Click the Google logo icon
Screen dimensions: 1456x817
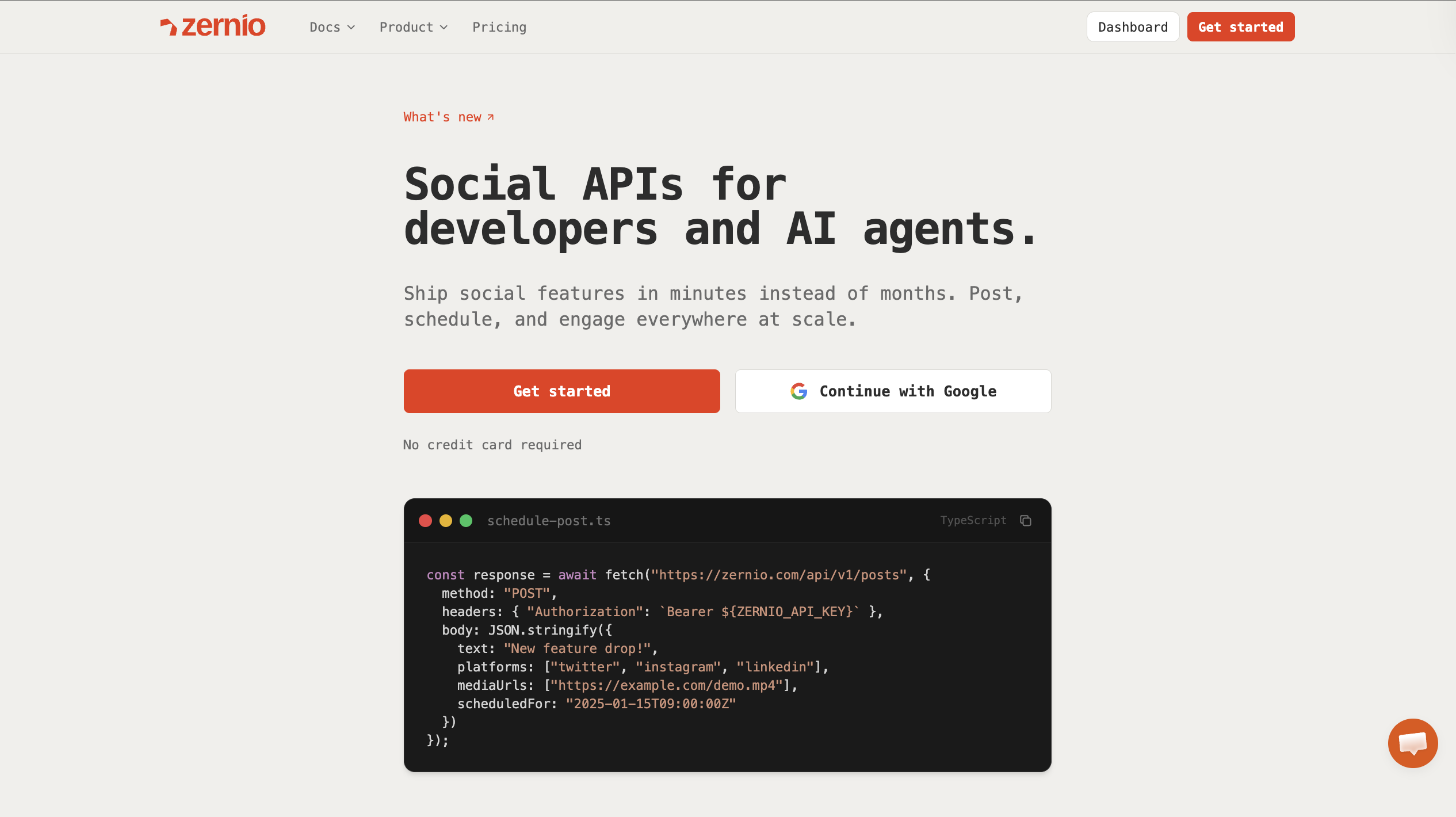tap(798, 391)
